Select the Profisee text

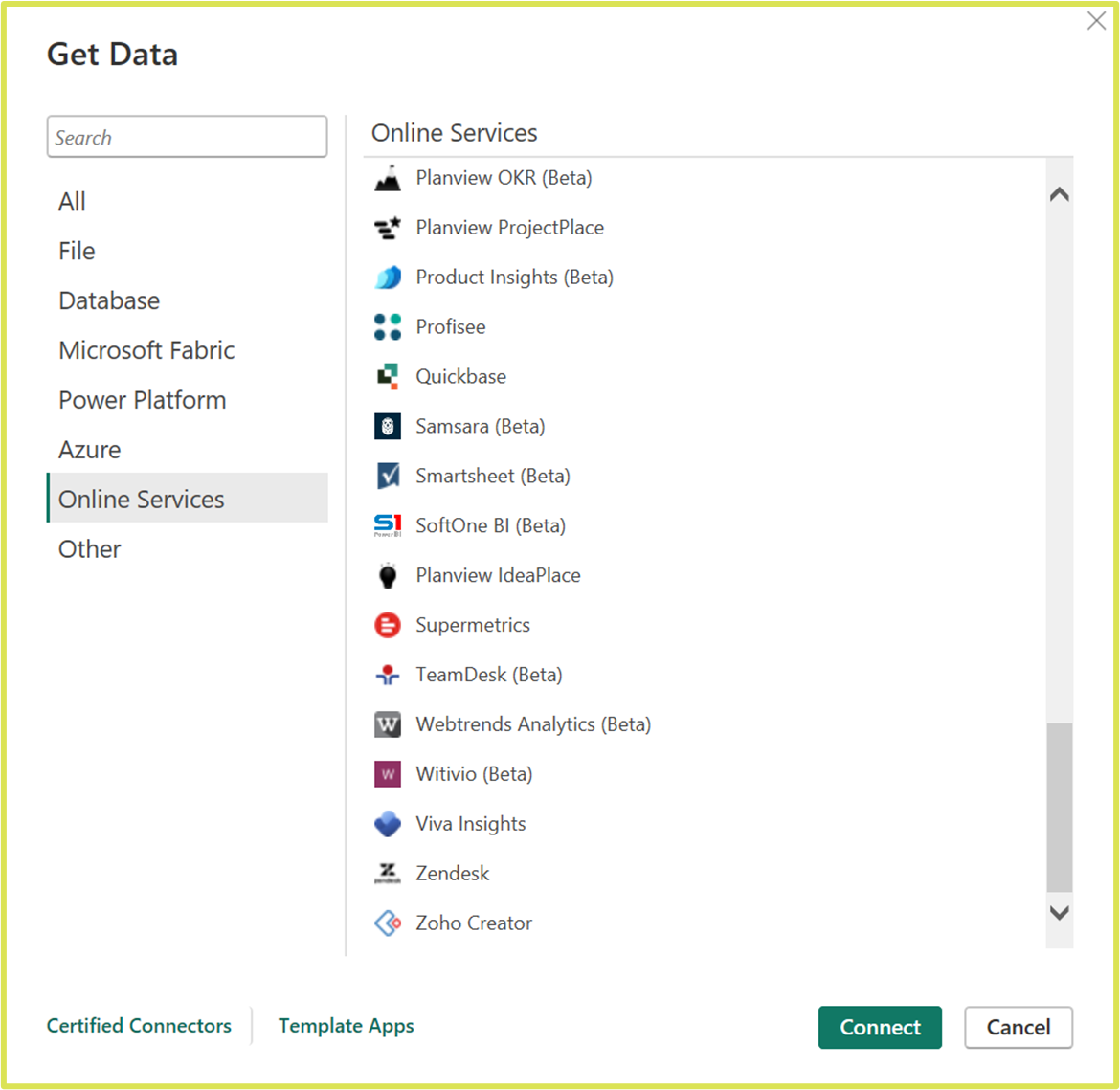tap(451, 327)
